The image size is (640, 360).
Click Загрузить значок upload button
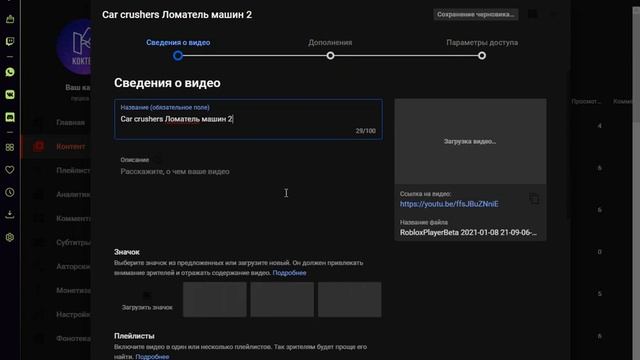click(x=147, y=300)
